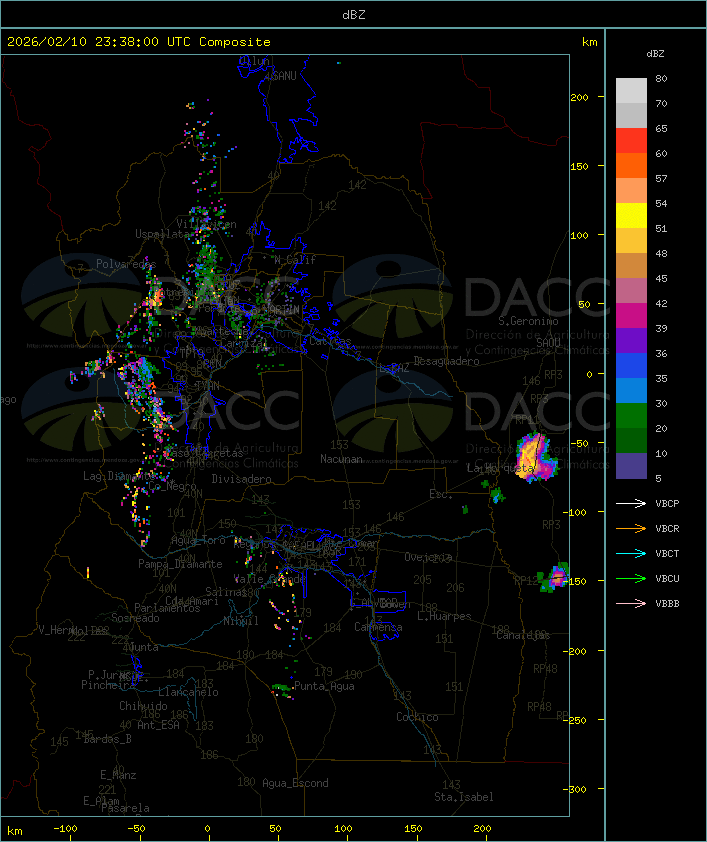Screen dimensions: 707x842
Task: Pick the red 60-65 dBZ legend swatch
Action: click(x=631, y=141)
